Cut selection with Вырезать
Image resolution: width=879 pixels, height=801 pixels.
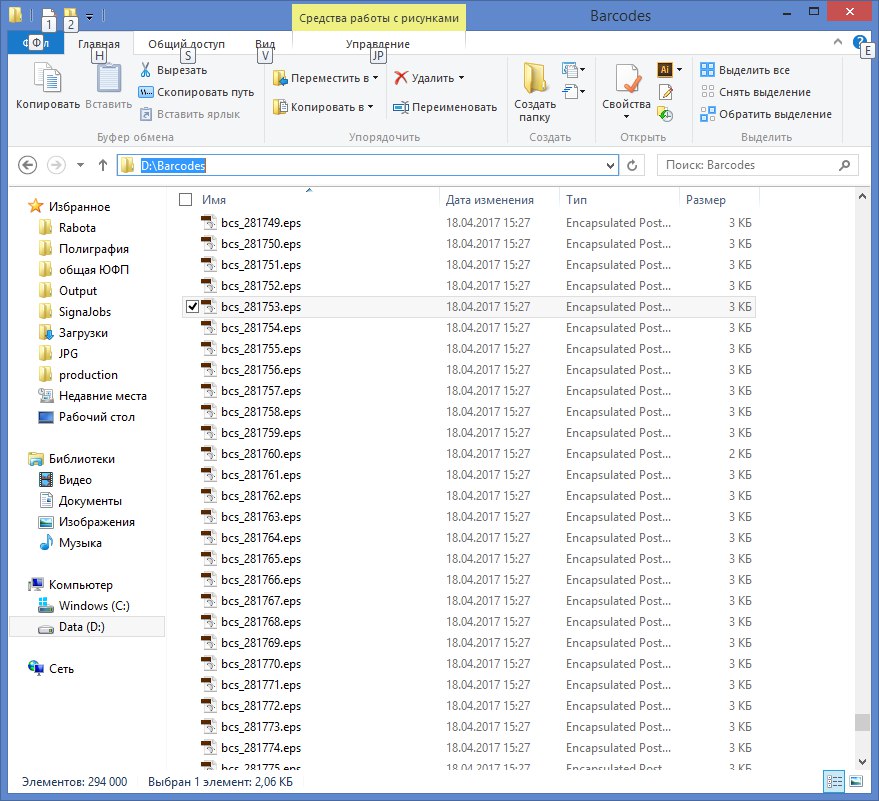pyautogui.click(x=173, y=70)
